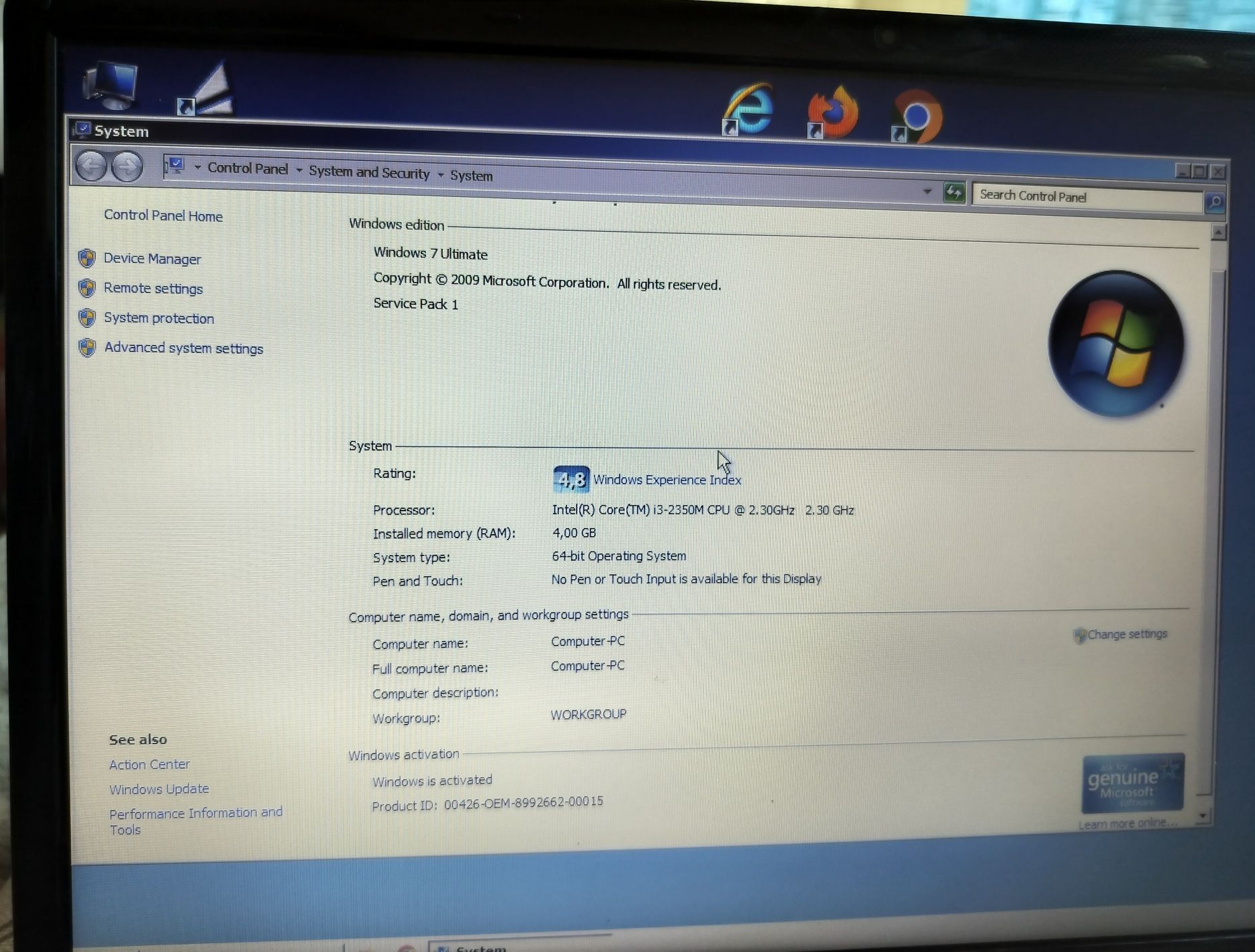
Task: Open the Internet Explorer desktop shortcut
Action: pos(748,109)
